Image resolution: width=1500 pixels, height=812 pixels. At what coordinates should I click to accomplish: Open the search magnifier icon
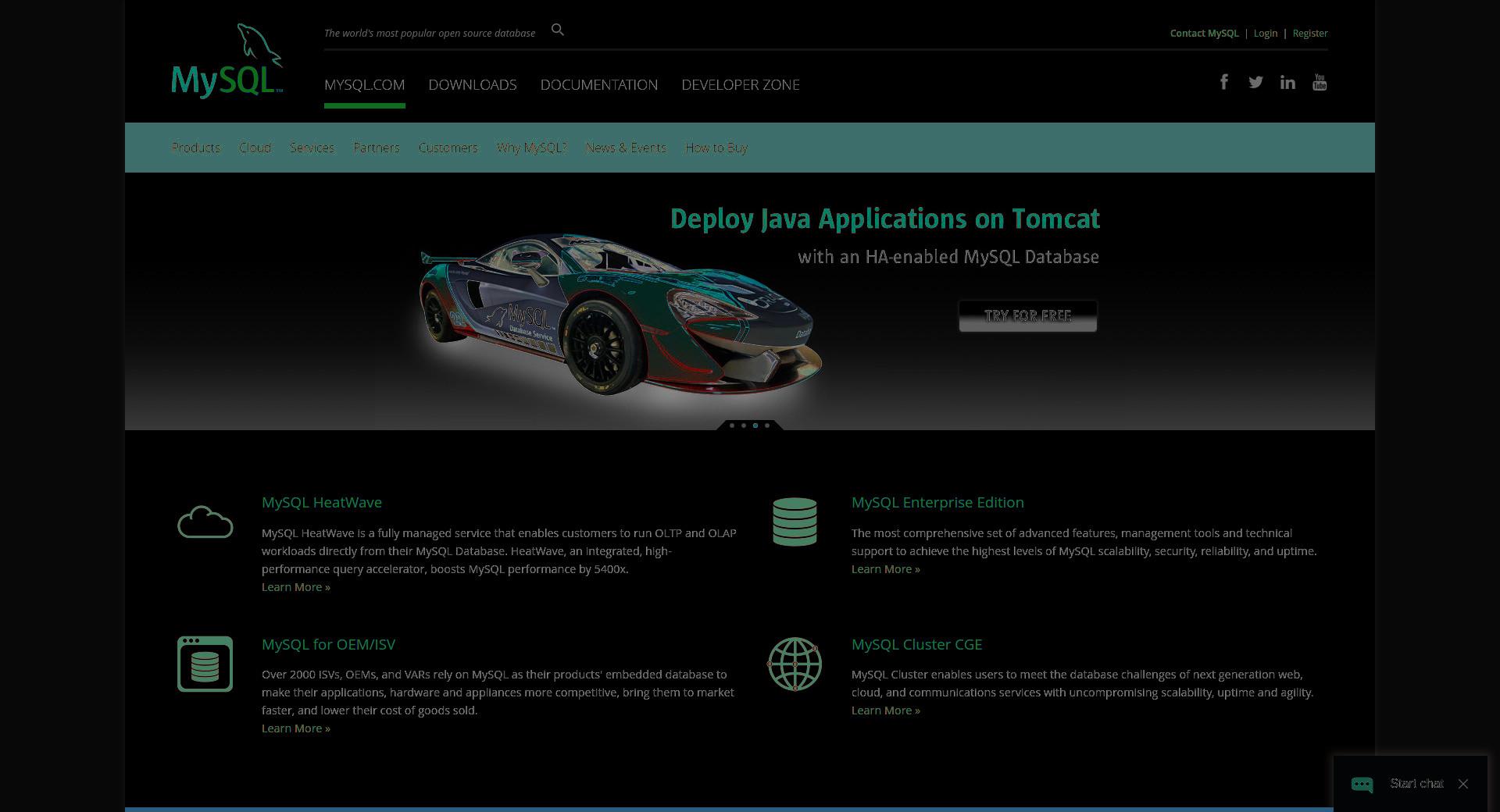point(557,30)
